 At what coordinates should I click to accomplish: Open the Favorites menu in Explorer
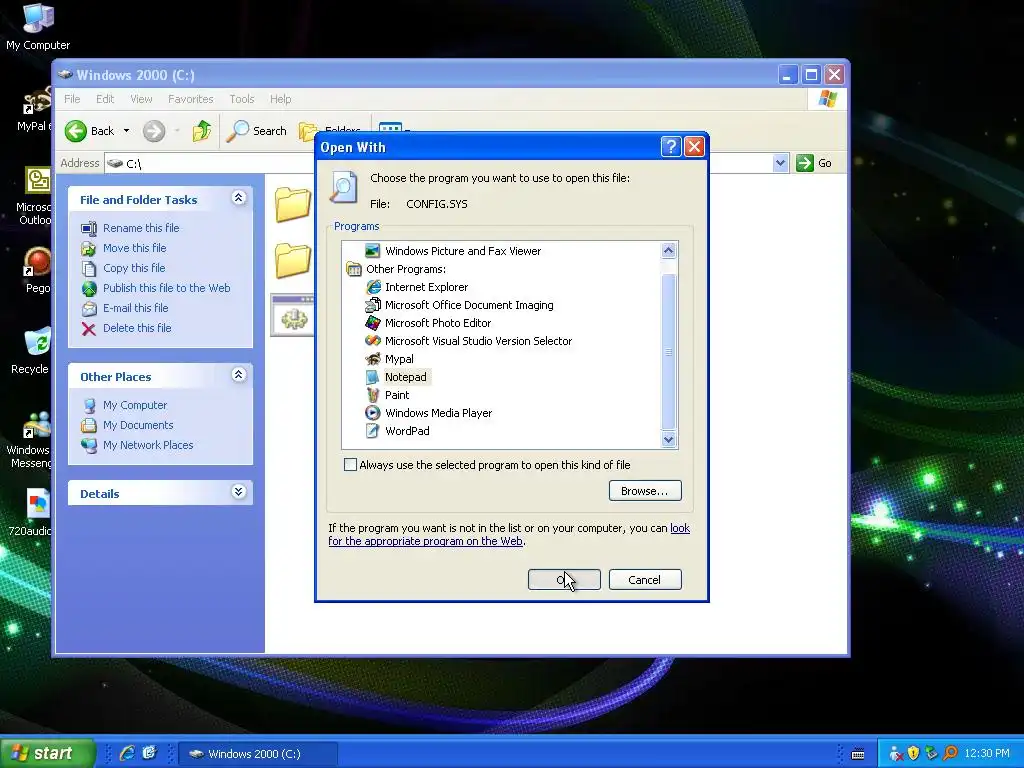pyautogui.click(x=191, y=99)
